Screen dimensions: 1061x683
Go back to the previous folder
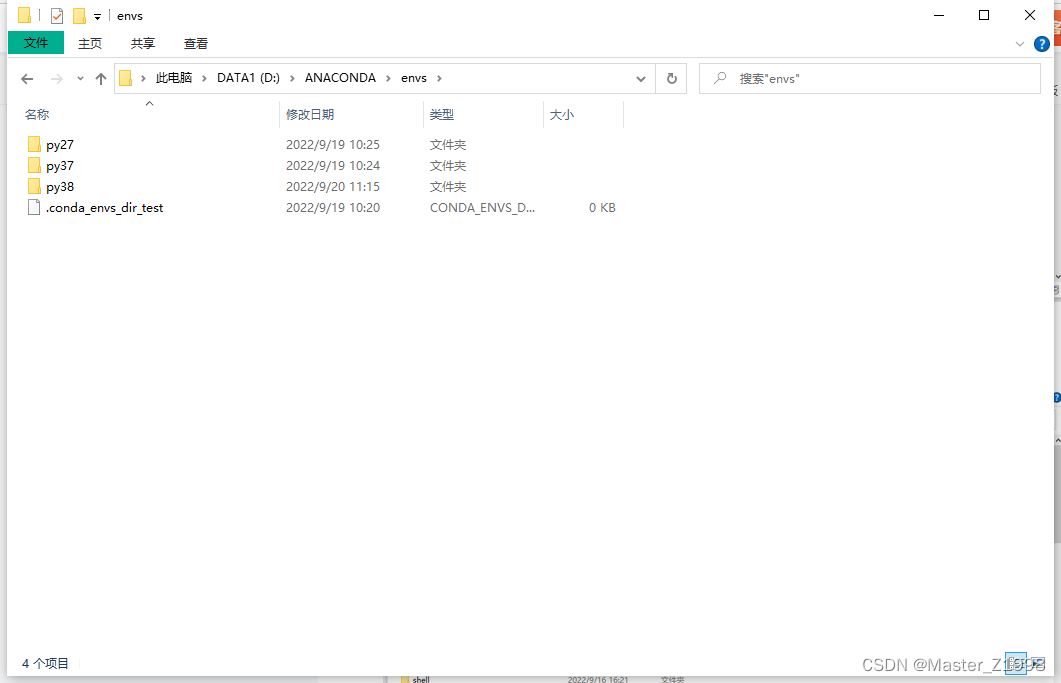click(x=27, y=78)
